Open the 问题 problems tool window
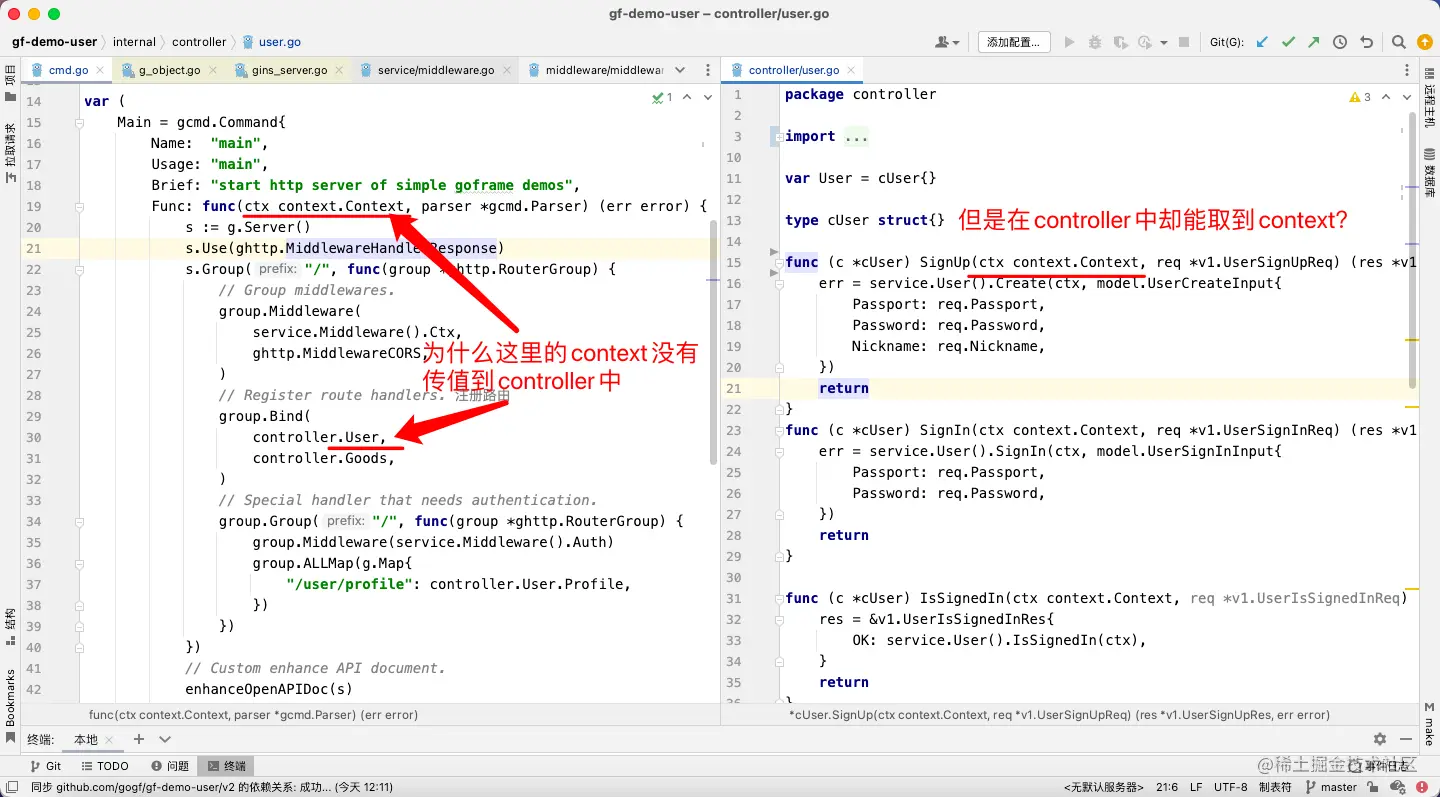The image size is (1440, 797). [171, 766]
